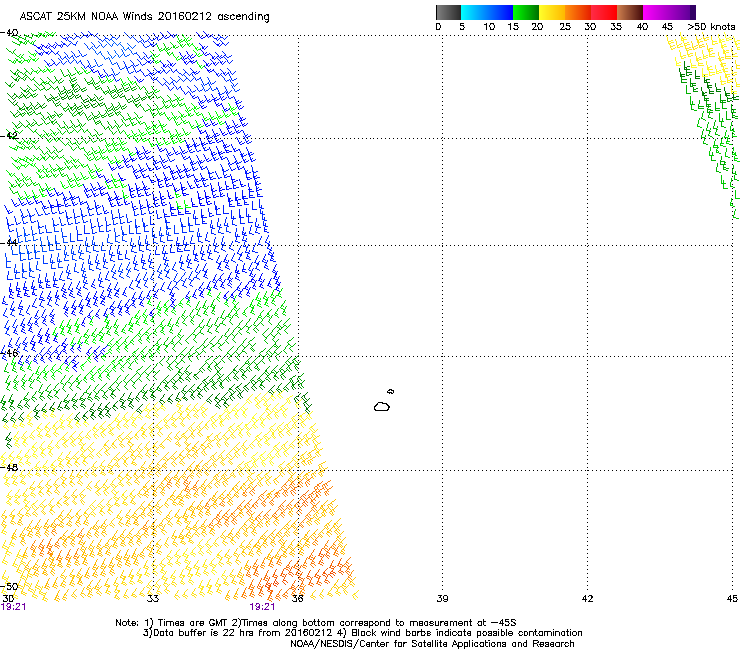Click the "42" longitude label on bottom axis

click(x=587, y=599)
